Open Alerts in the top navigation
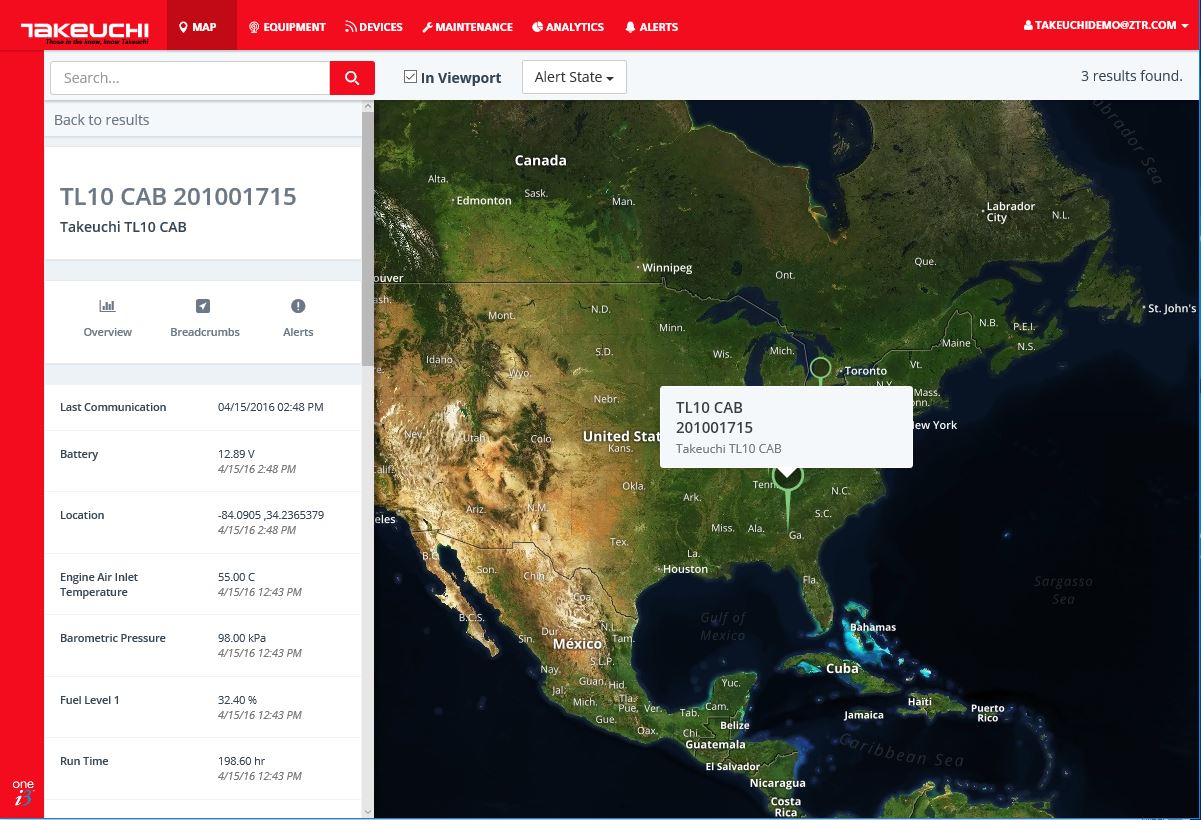 (x=651, y=27)
